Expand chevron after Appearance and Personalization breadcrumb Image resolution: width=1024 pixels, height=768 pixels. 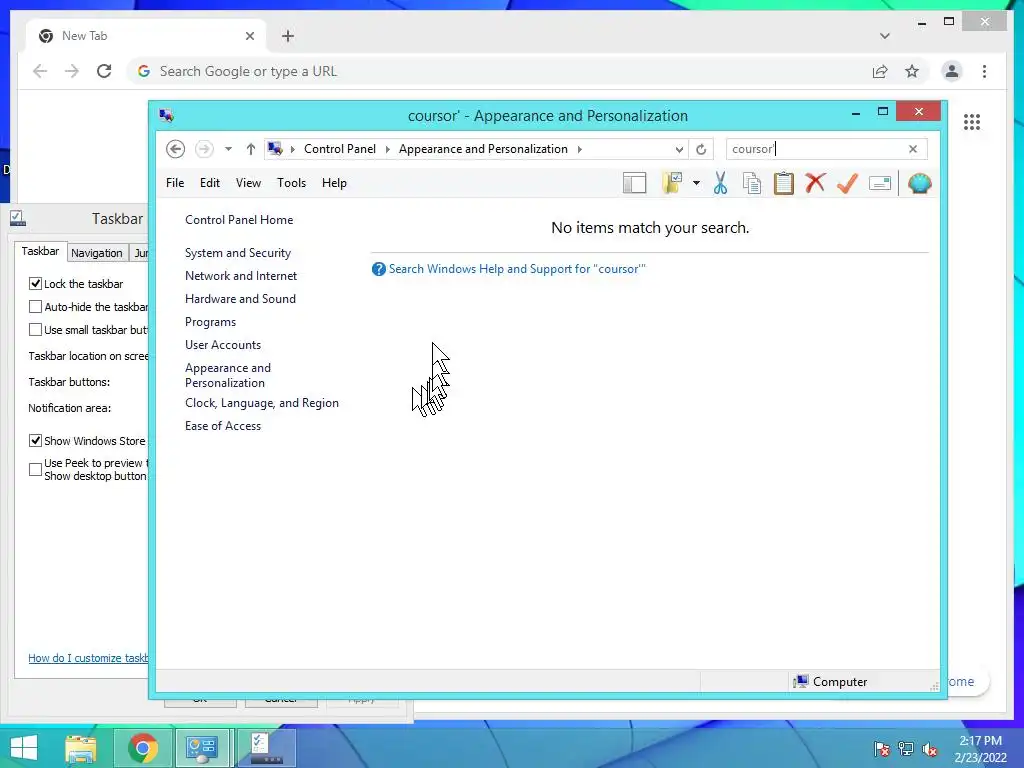(x=579, y=149)
